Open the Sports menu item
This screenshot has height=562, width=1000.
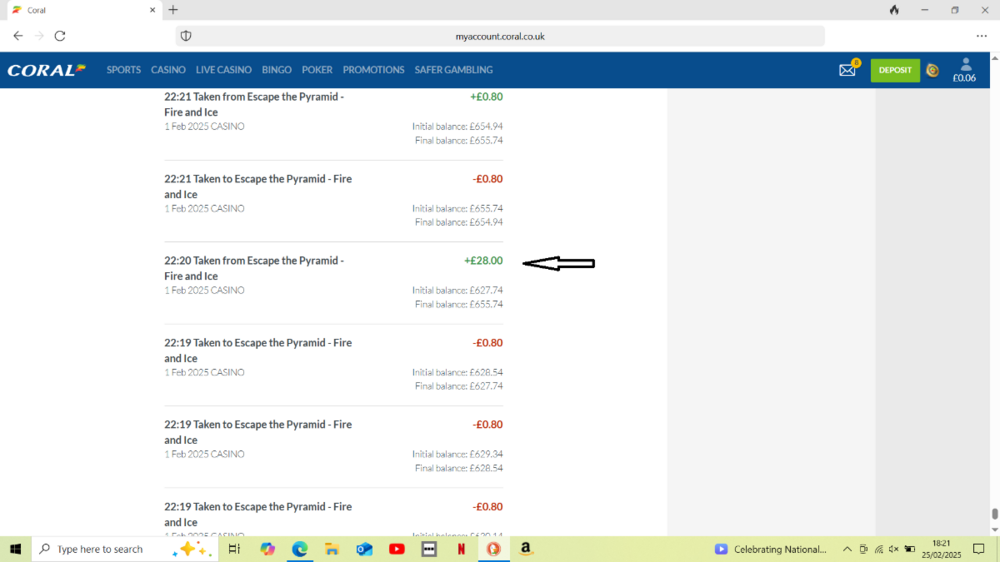pyautogui.click(x=124, y=70)
